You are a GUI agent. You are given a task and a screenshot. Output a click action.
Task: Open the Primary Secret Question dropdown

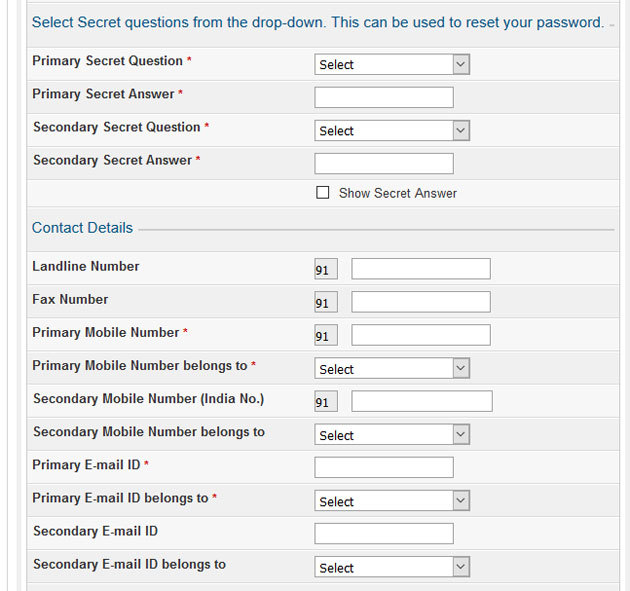pyautogui.click(x=391, y=64)
